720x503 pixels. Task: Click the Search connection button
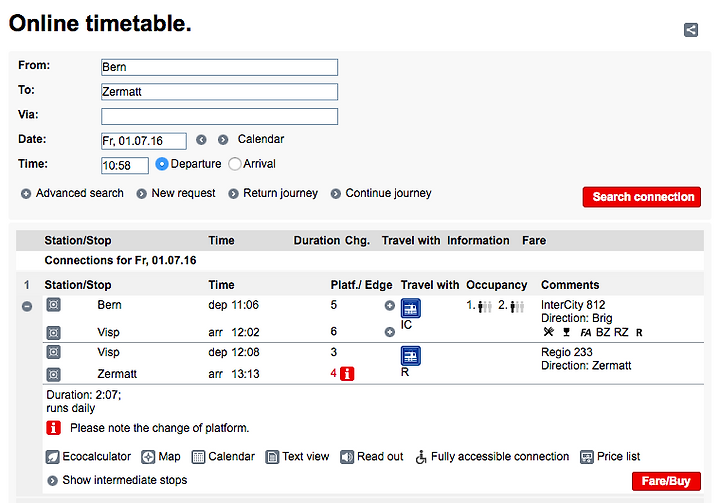click(641, 197)
